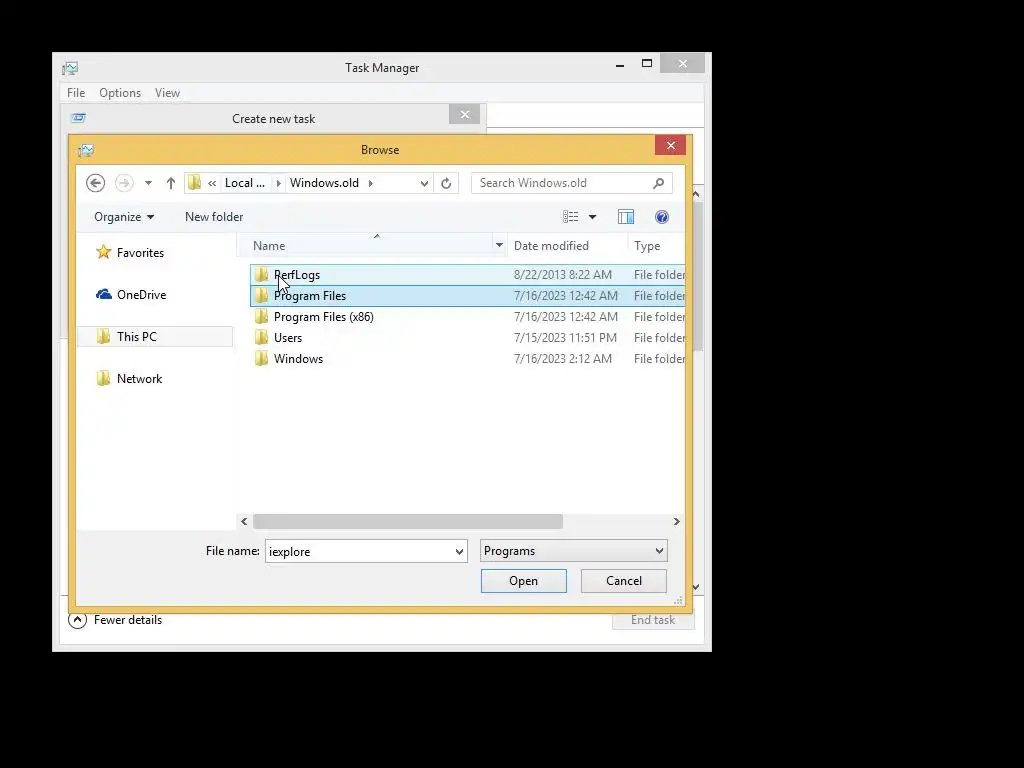Image resolution: width=1024 pixels, height=768 pixels.
Task: Click the search magnifier icon
Action: (658, 184)
